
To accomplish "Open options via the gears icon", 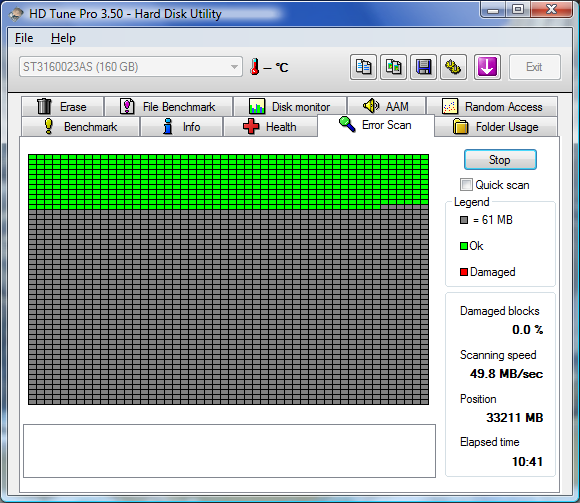I will click(453, 67).
